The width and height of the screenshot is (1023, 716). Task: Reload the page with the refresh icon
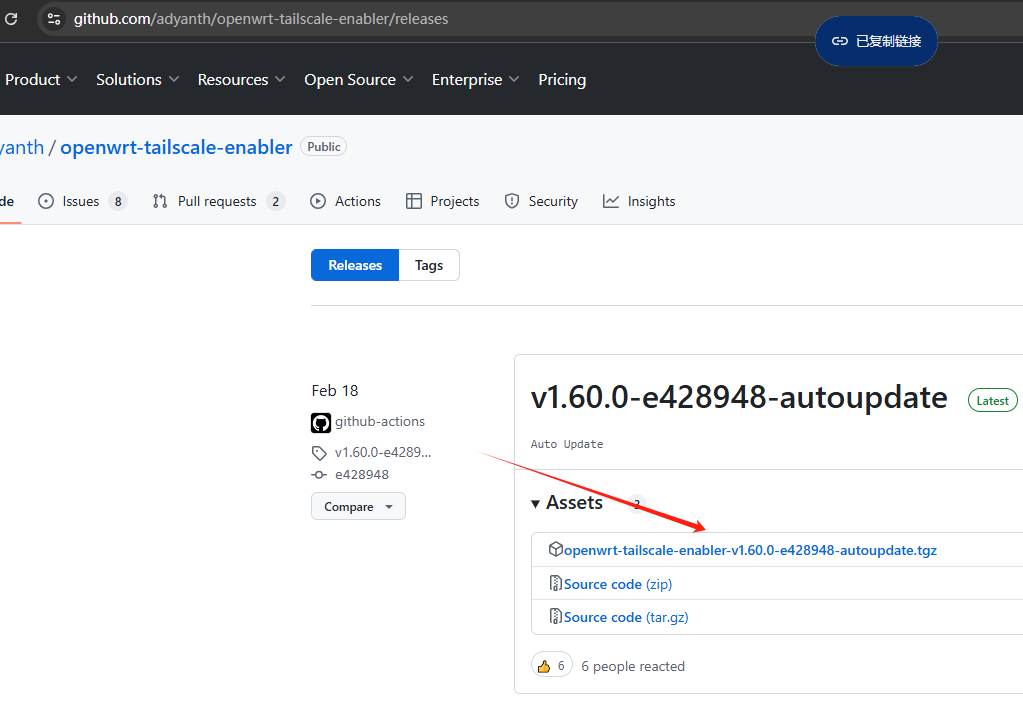11,19
